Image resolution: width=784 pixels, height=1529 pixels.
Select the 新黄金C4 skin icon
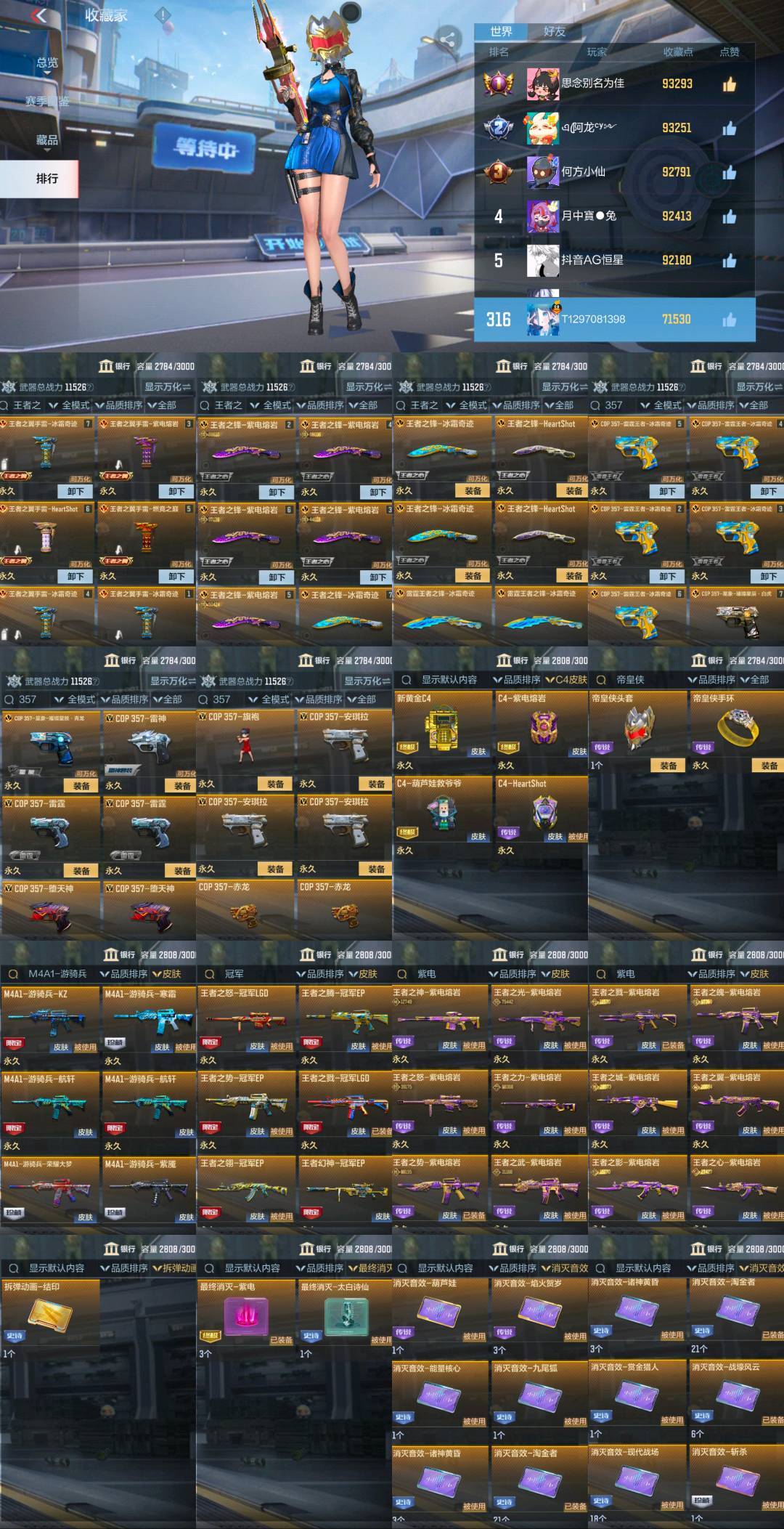tap(441, 729)
